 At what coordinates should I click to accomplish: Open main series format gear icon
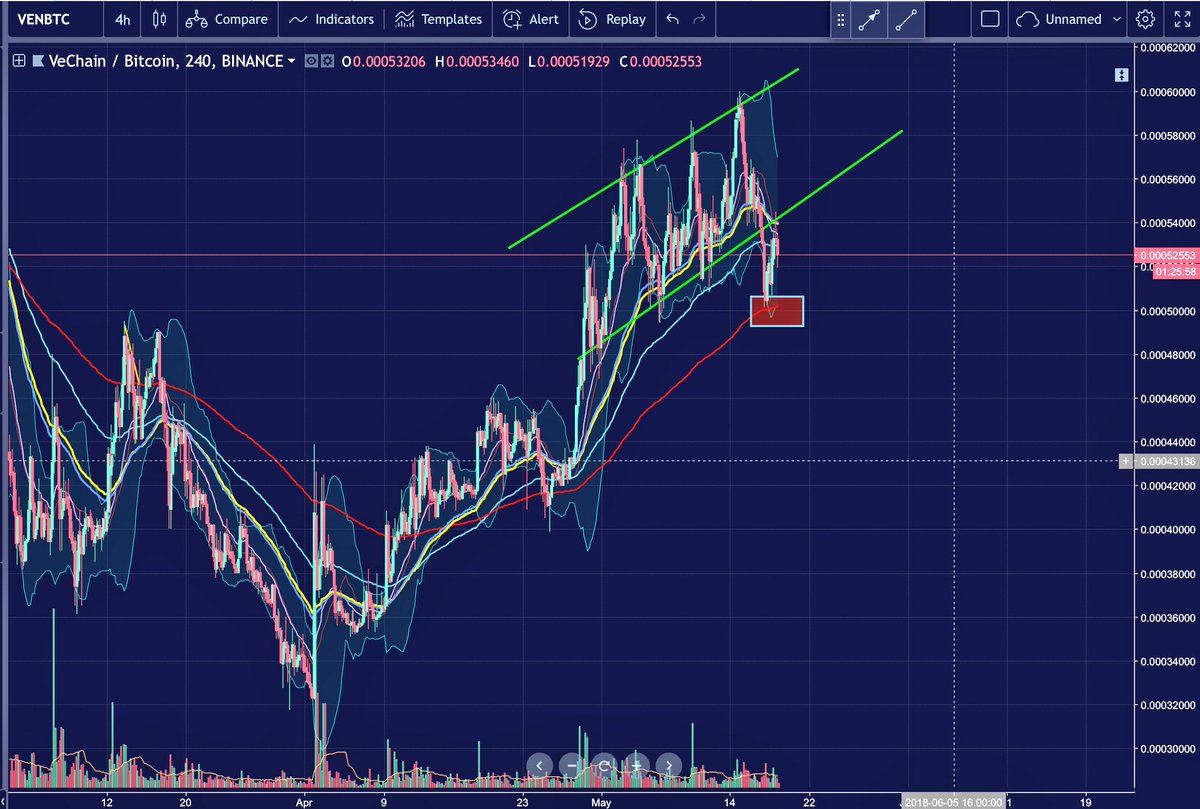coord(326,62)
